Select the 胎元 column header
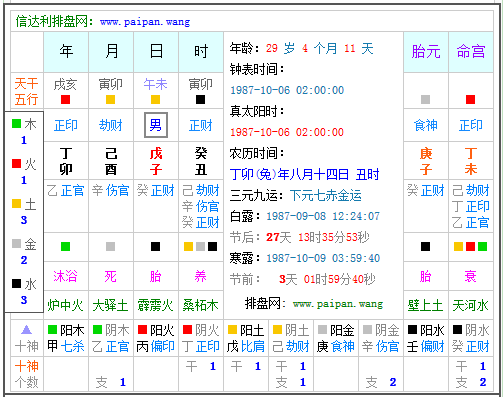This screenshot has height=397, width=503. [426, 52]
